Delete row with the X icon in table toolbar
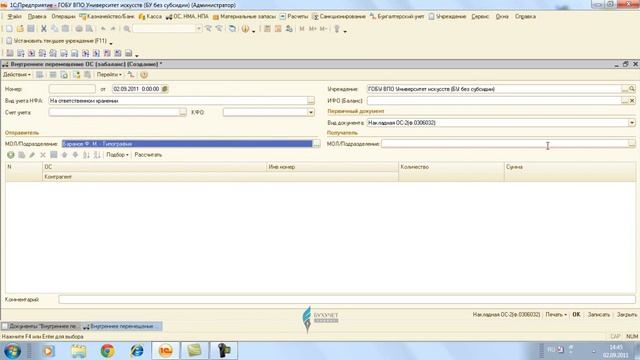The image size is (640, 360). (x=43, y=155)
